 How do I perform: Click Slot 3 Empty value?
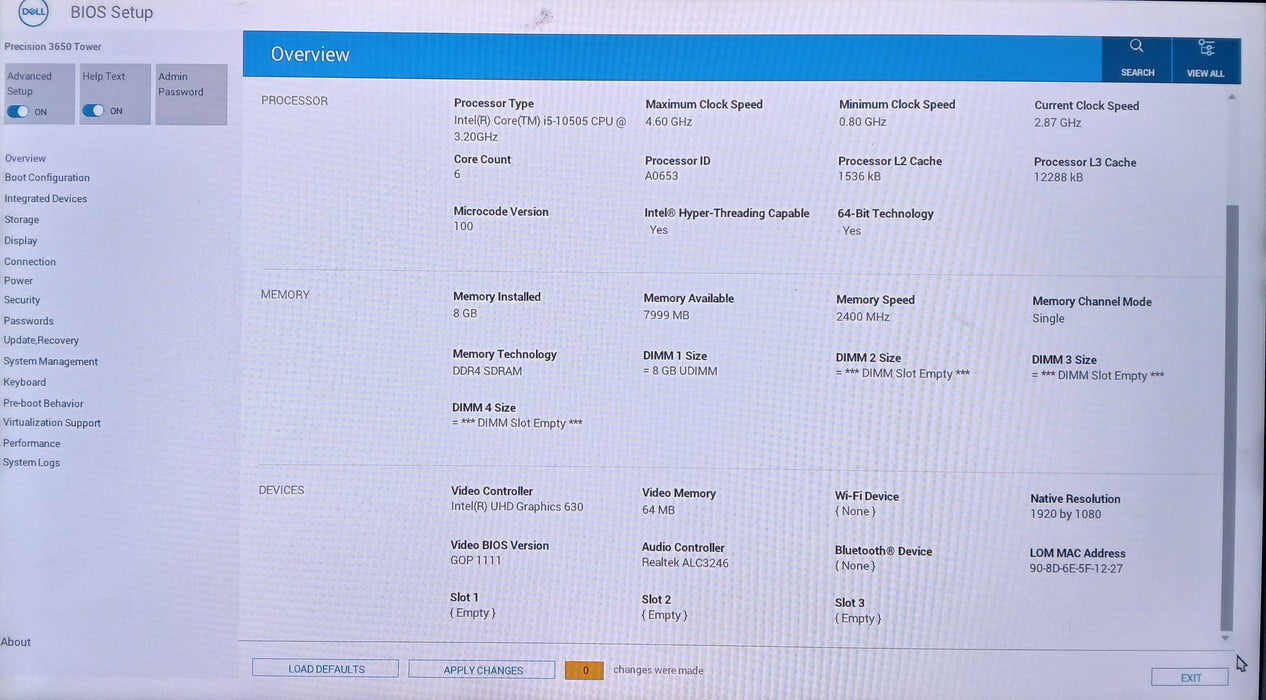coord(858,619)
